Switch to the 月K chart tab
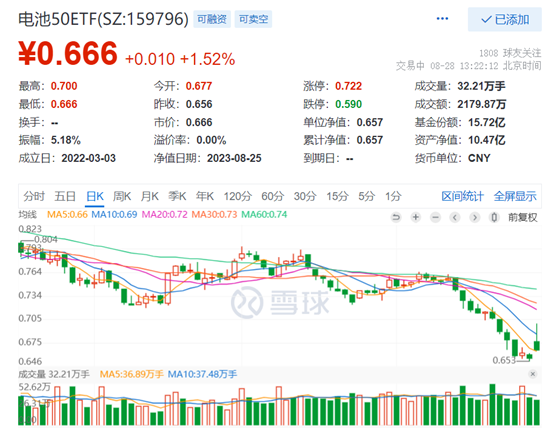This screenshot has width=554, height=428. tap(150, 196)
